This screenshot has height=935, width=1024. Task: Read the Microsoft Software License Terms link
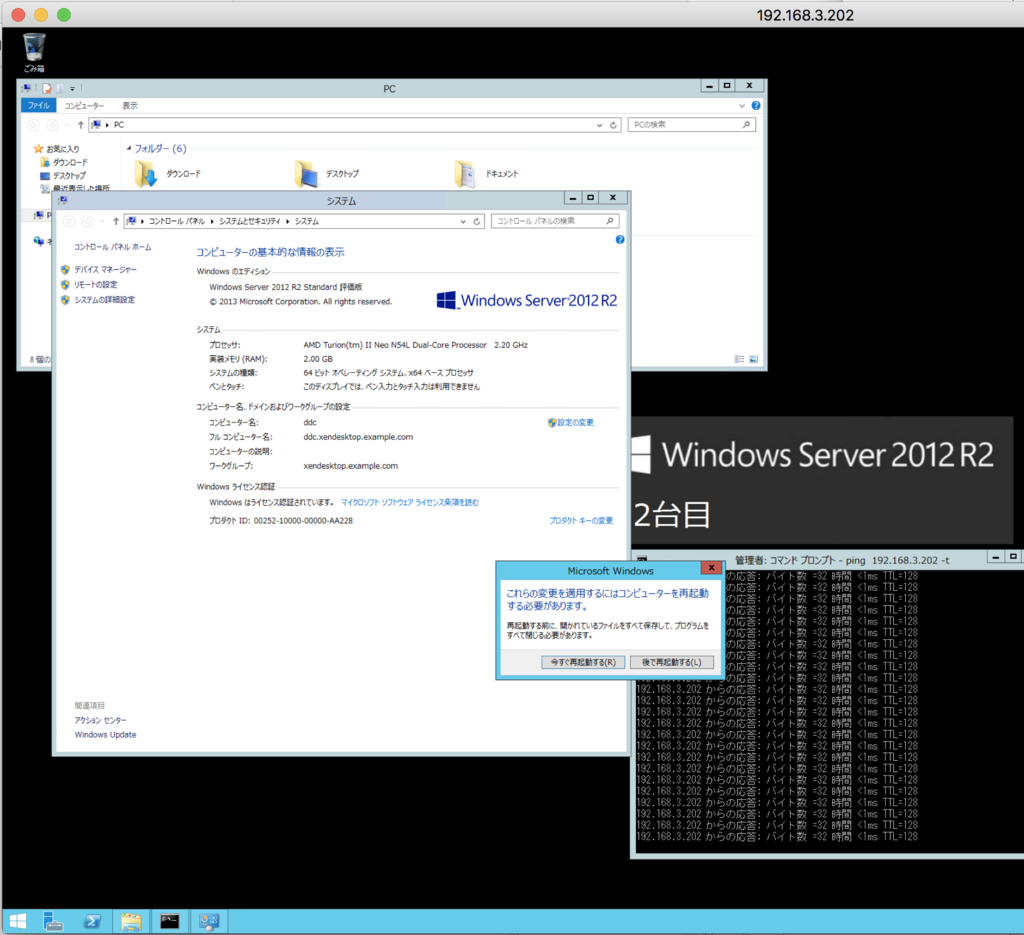(409, 502)
